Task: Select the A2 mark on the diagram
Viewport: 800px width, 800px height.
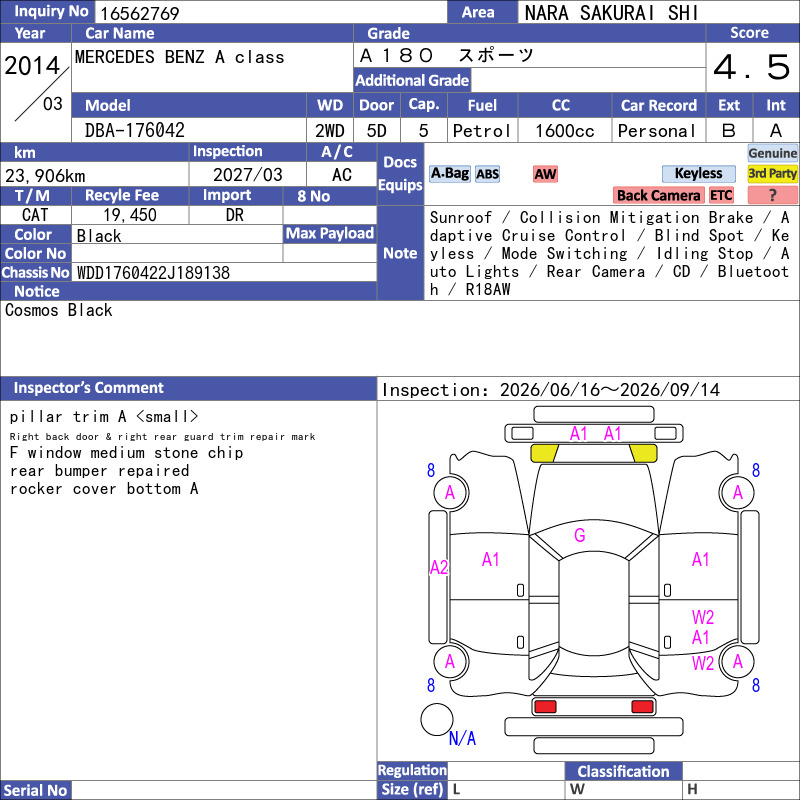Action: [439, 567]
